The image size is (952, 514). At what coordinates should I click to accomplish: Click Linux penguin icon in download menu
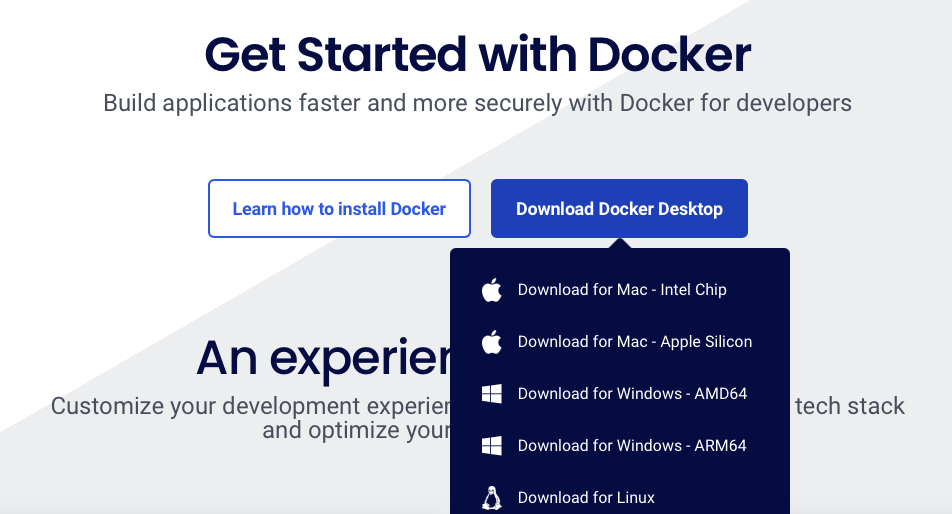(492, 498)
